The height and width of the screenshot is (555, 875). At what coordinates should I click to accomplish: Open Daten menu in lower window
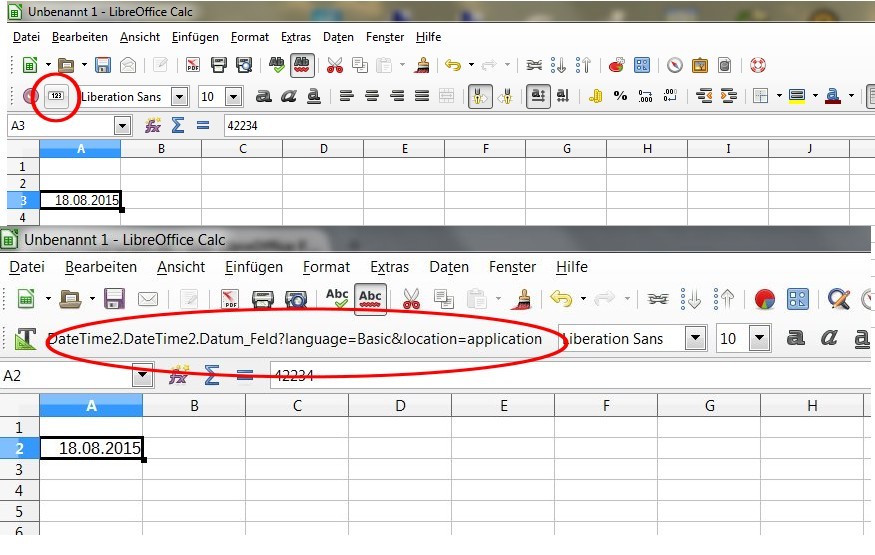coord(449,267)
